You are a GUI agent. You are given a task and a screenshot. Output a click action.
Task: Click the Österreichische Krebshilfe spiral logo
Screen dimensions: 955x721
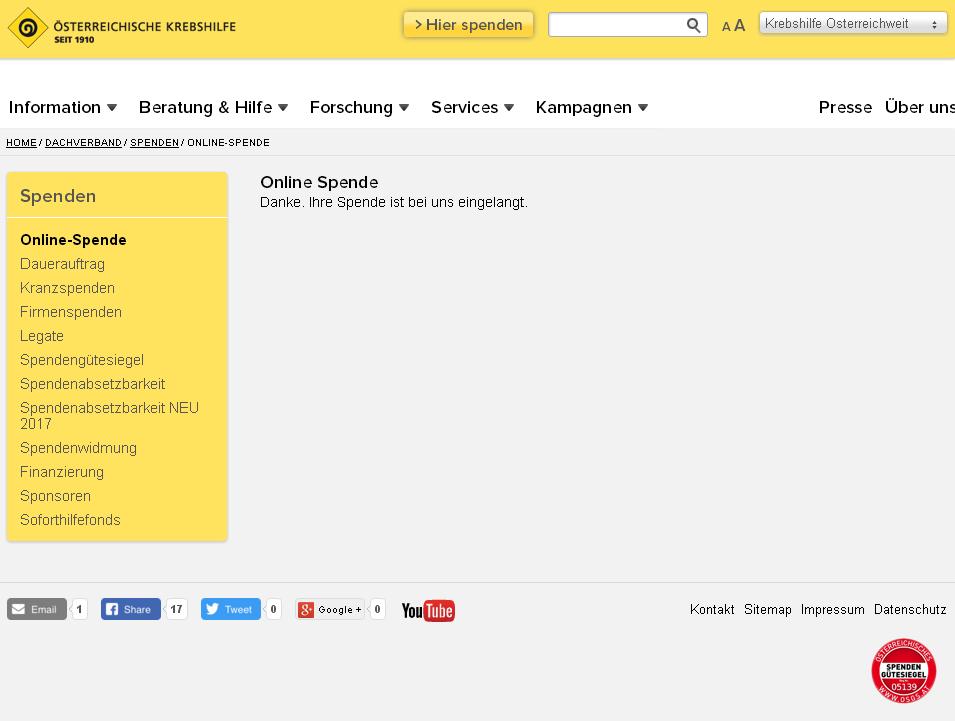click(x=27, y=27)
